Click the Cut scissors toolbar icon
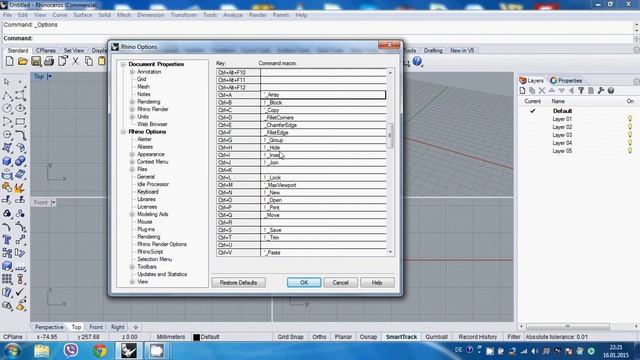 (x=76, y=62)
